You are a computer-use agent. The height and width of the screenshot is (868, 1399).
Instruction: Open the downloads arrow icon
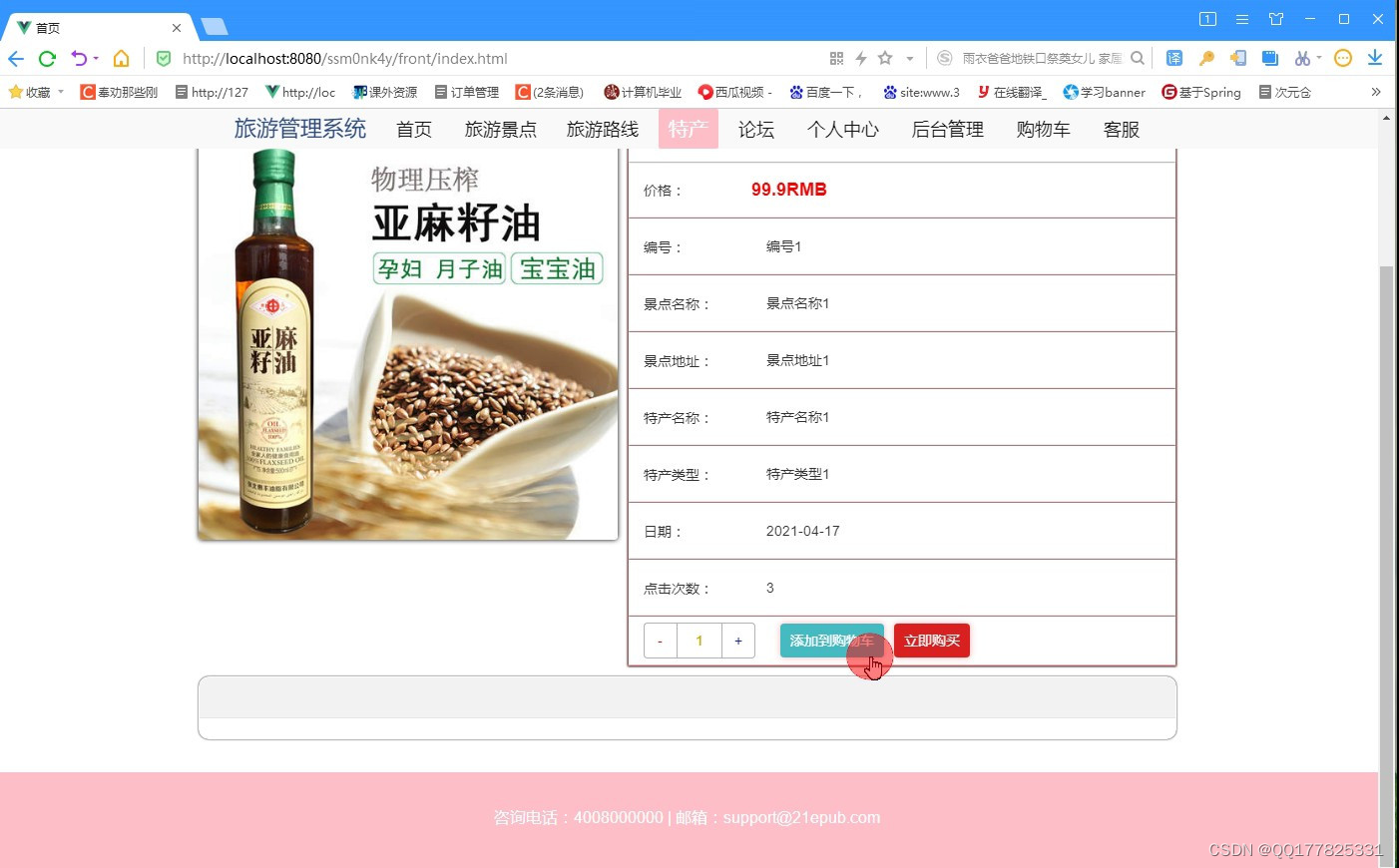(1375, 58)
